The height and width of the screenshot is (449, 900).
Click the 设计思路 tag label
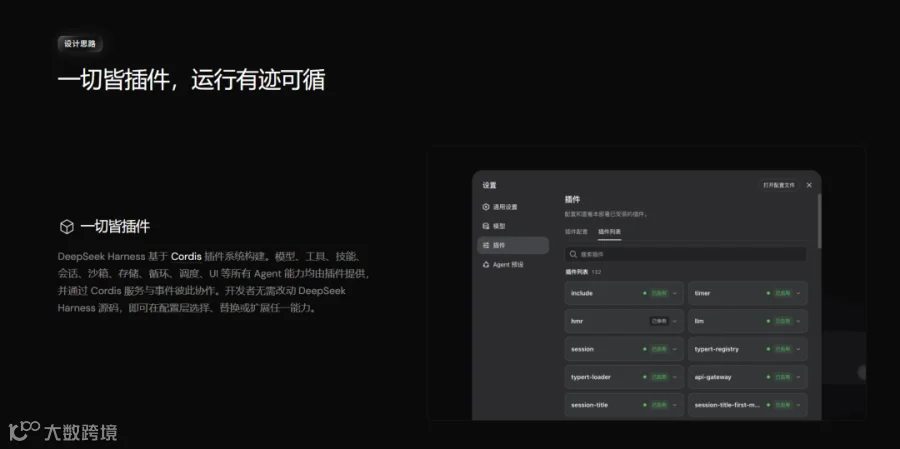(x=80, y=44)
